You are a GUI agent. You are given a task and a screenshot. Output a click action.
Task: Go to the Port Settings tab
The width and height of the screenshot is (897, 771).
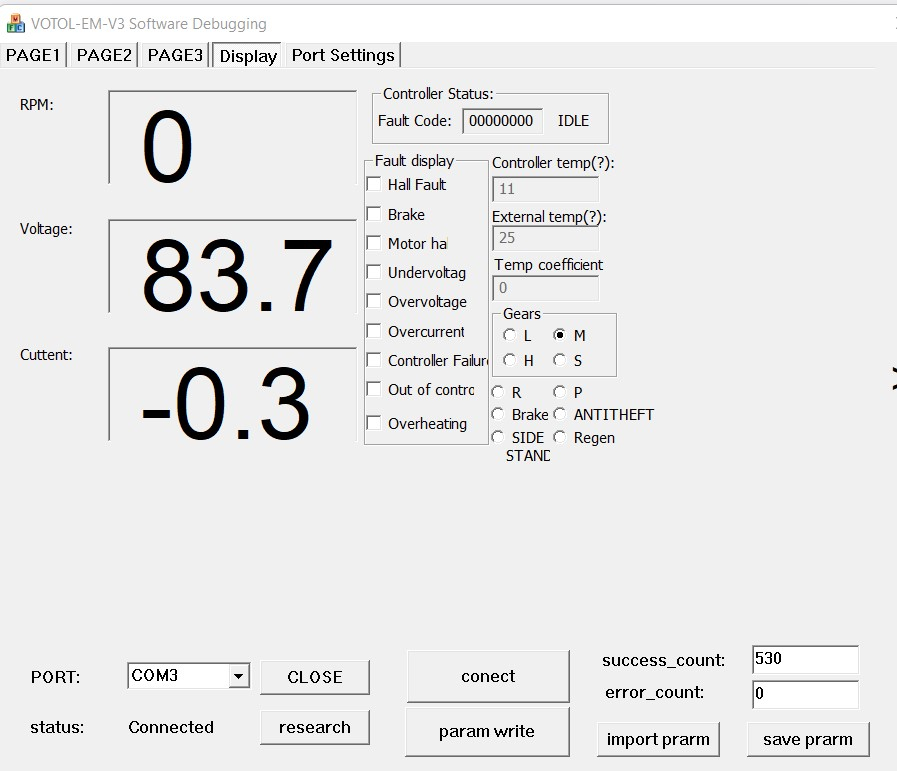tap(343, 55)
